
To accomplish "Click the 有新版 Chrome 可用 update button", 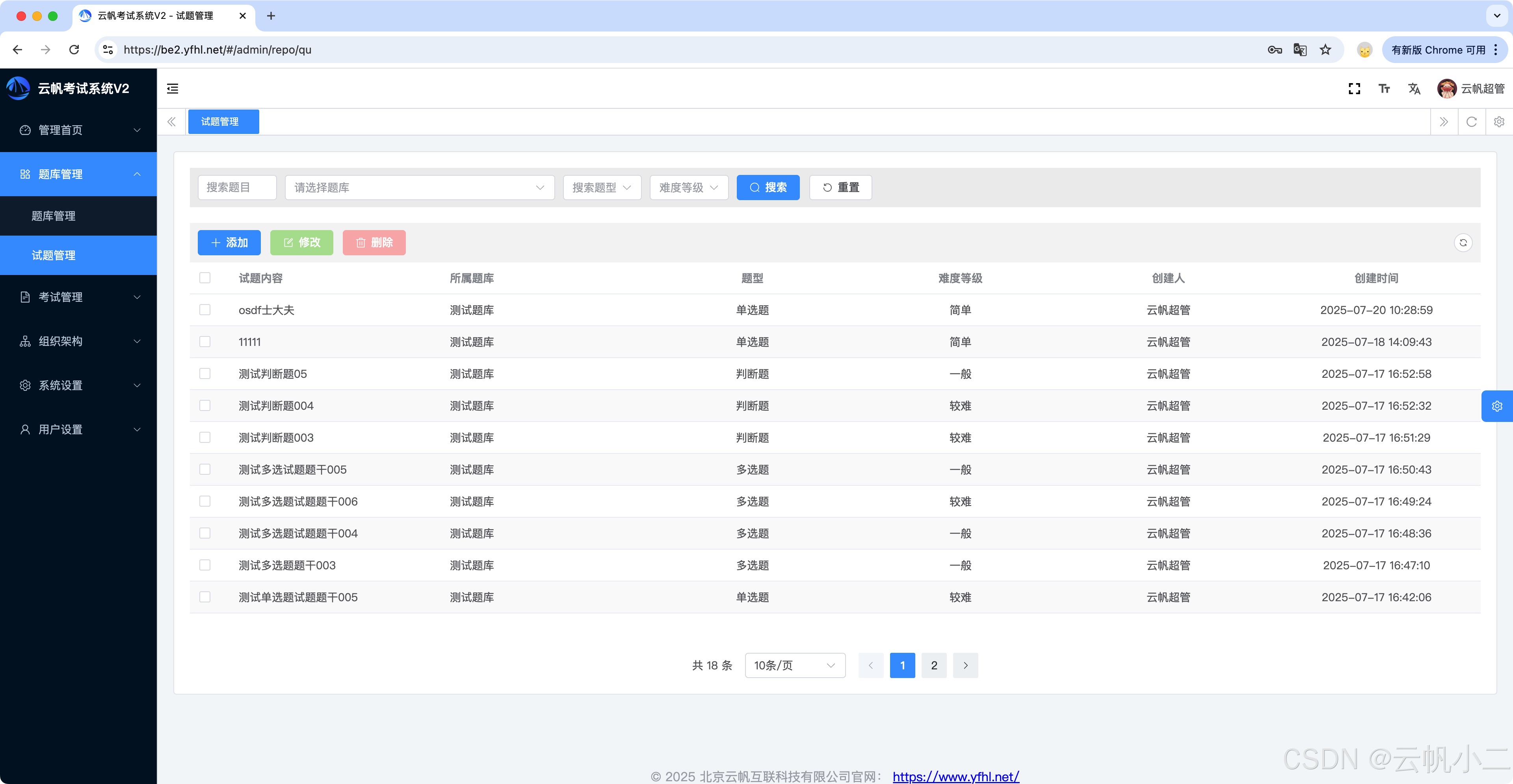I will [x=1444, y=50].
